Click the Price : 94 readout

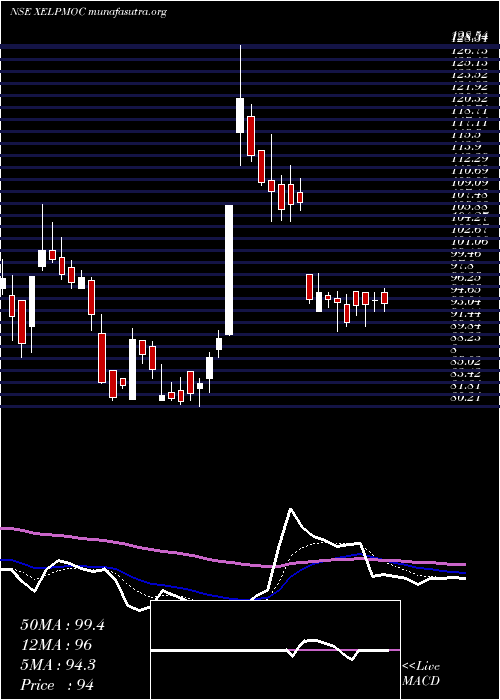coord(57,685)
